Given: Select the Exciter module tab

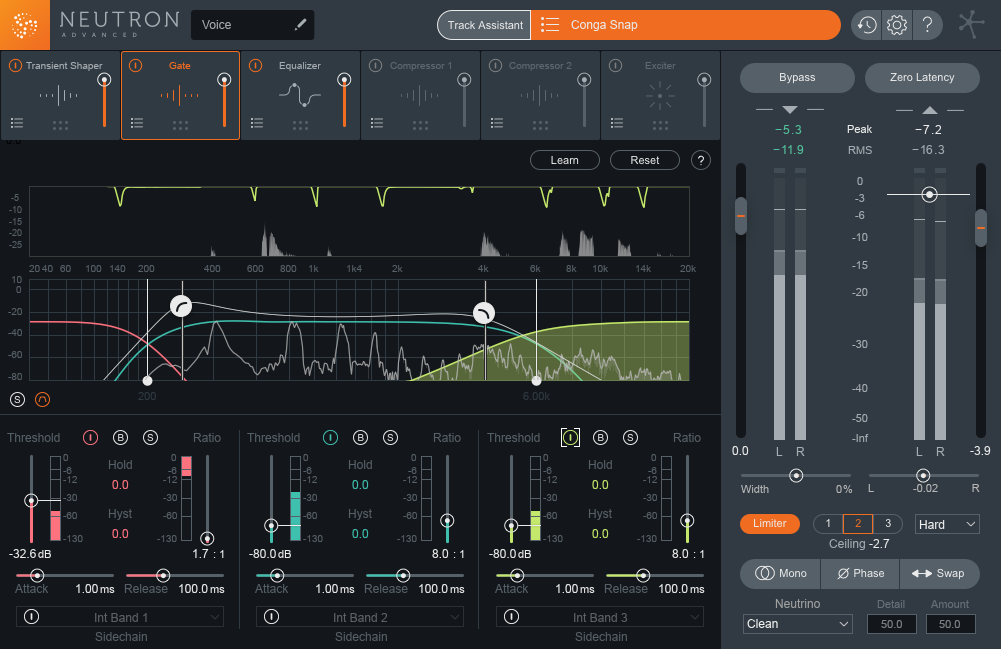Looking at the screenshot, I should click(x=660, y=95).
